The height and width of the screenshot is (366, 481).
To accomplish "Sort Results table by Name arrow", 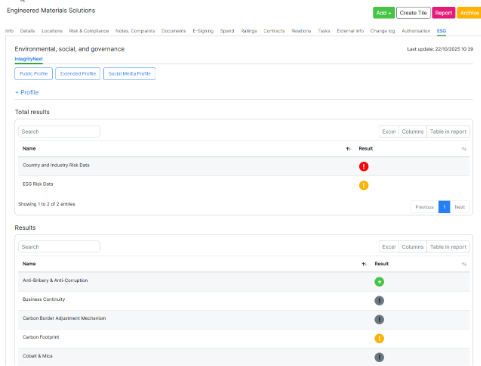I will pyautogui.click(x=364, y=264).
